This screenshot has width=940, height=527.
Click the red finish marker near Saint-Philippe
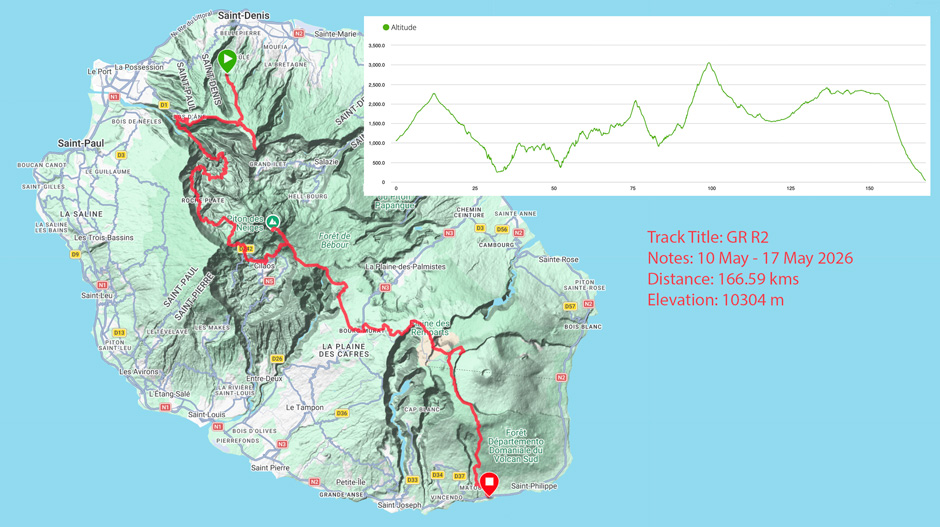tap(489, 483)
